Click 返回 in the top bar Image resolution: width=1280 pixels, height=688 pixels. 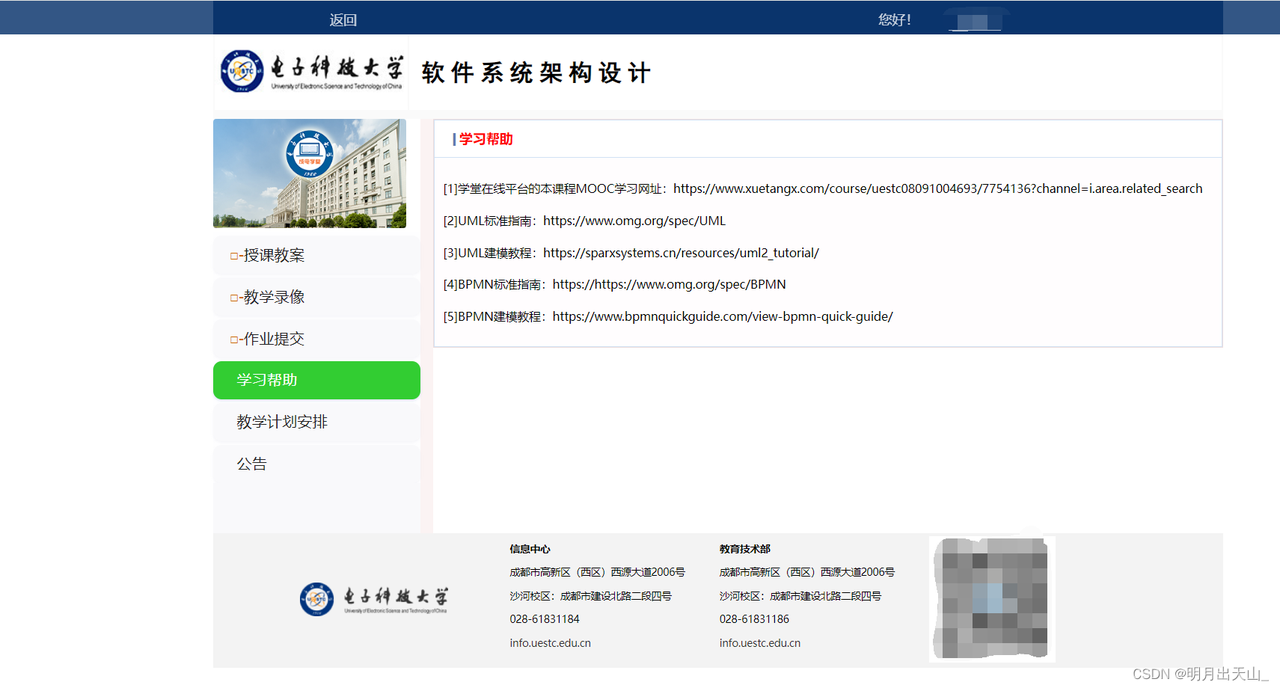click(x=343, y=20)
